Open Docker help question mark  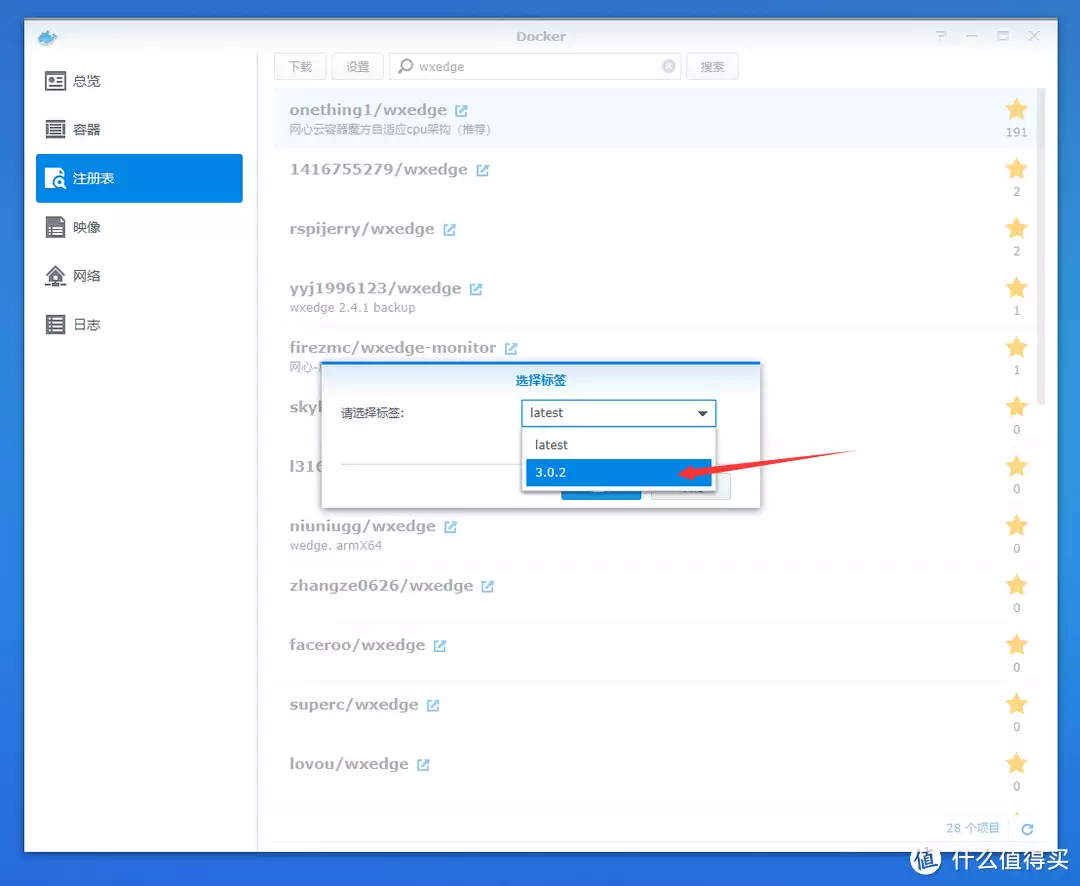point(941,35)
